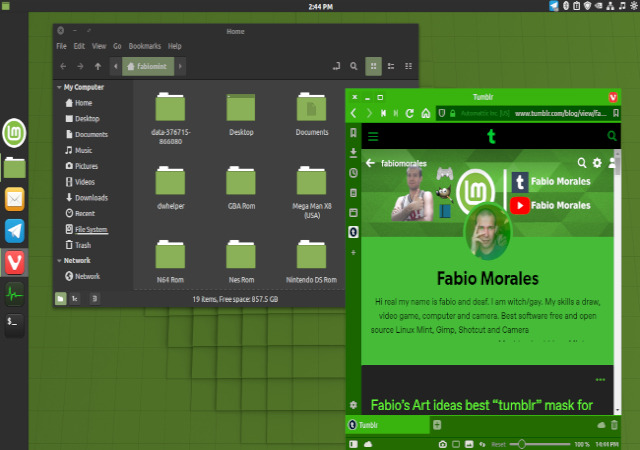Open the Tumblr web panel in sidebar

pos(353,232)
